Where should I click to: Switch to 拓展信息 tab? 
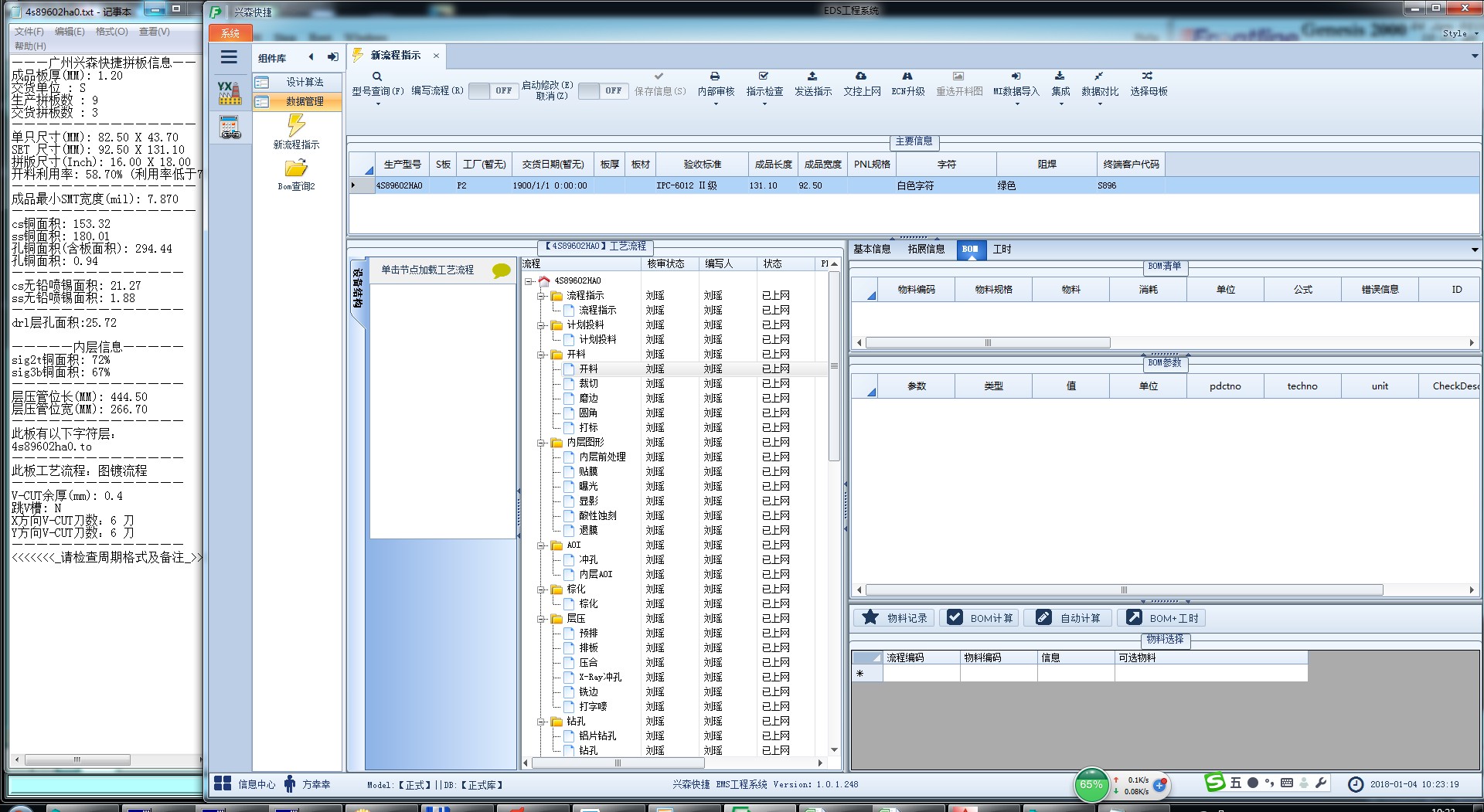tap(926, 249)
